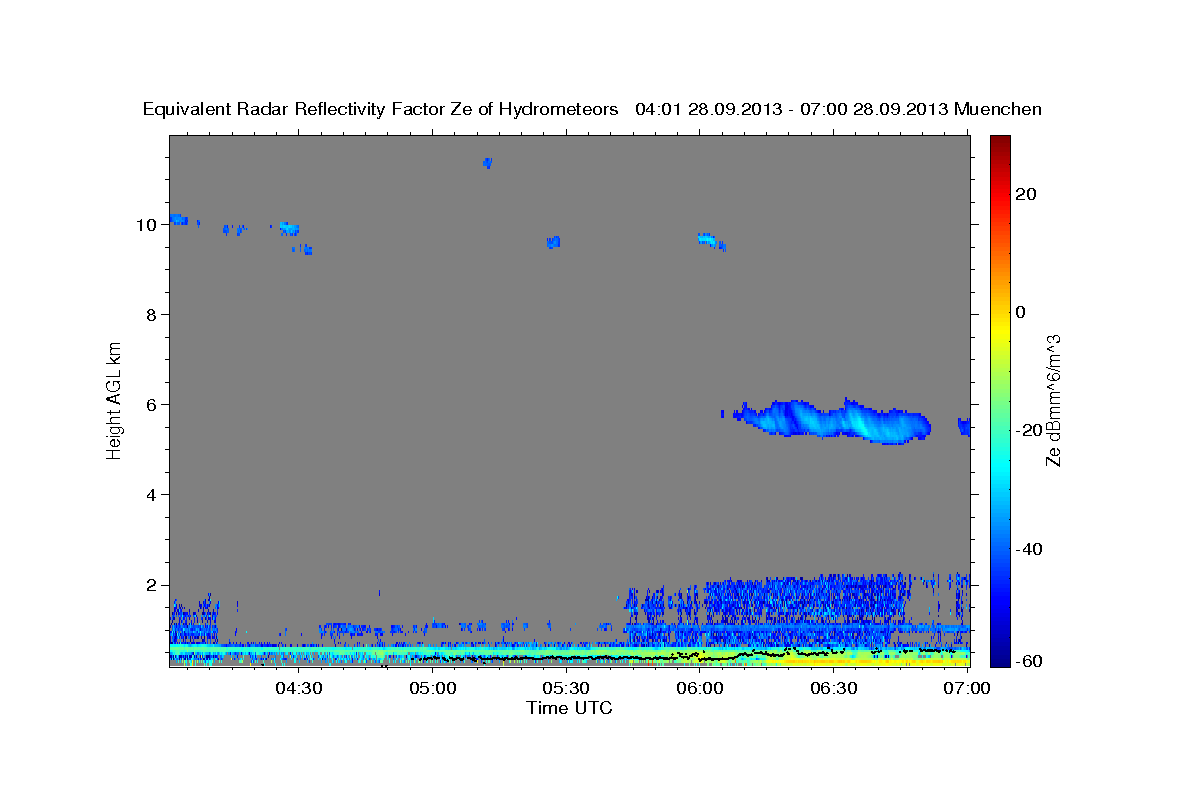
Task: Click the yellow region of the colorbar
Action: coord(1000,330)
